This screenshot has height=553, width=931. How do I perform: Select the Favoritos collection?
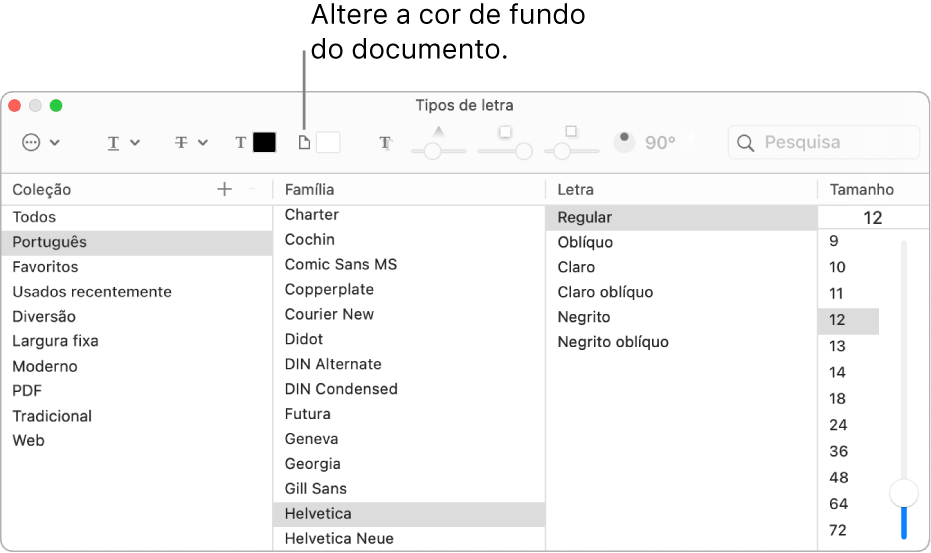click(45, 267)
